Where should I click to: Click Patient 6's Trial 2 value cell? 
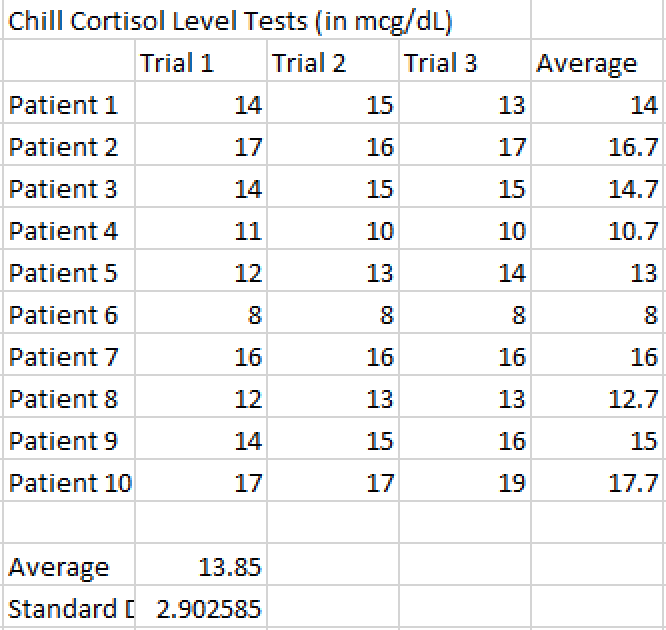click(332, 315)
